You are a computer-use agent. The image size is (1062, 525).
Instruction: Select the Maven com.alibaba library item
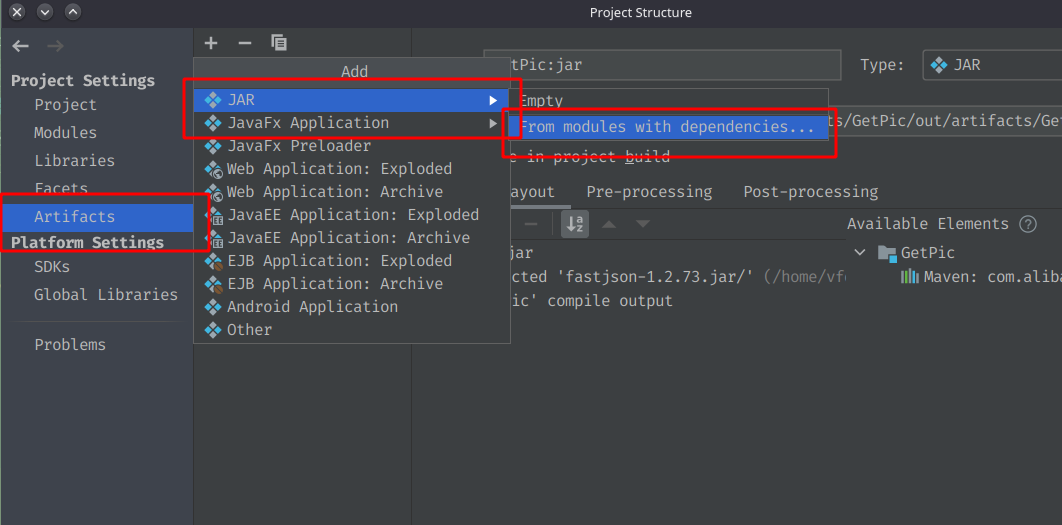click(x=981, y=276)
